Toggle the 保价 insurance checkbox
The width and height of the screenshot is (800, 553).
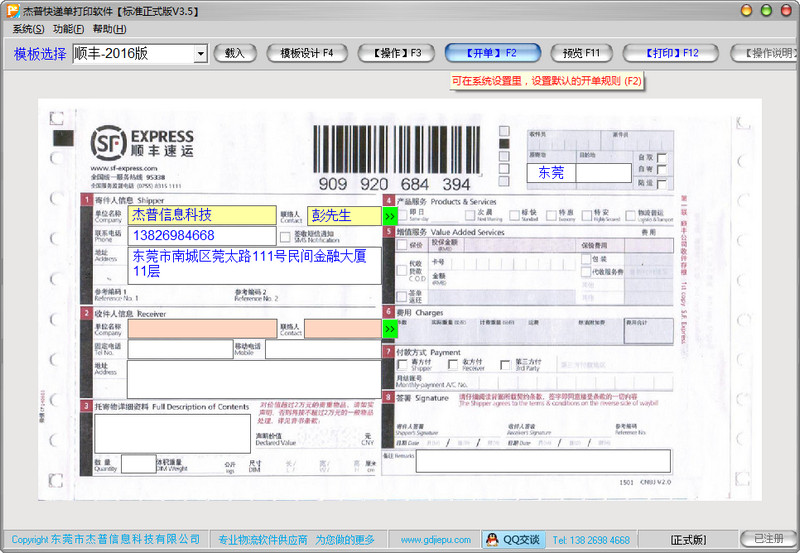click(402, 245)
